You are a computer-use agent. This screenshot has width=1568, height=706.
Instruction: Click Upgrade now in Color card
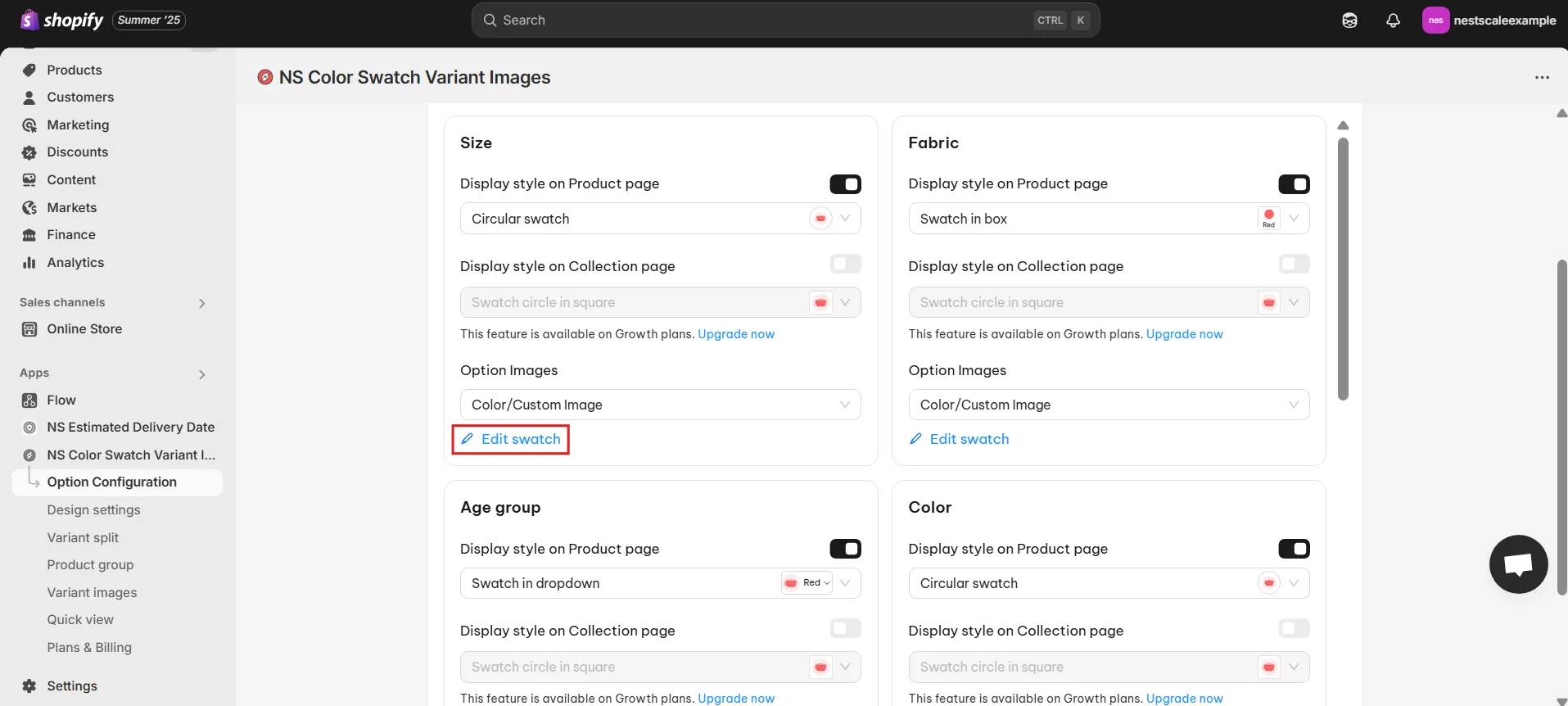pyautogui.click(x=1185, y=699)
